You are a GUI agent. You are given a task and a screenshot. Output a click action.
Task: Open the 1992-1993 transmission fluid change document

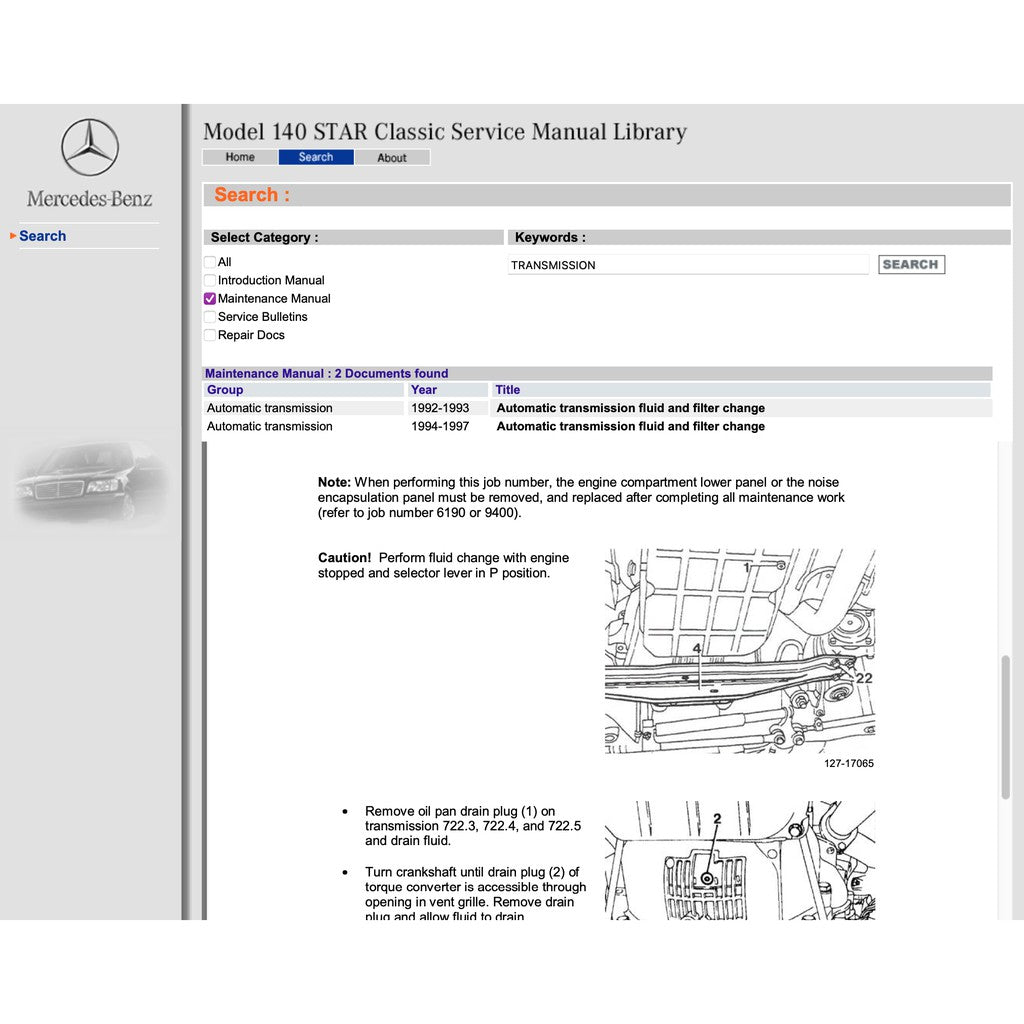(x=630, y=407)
